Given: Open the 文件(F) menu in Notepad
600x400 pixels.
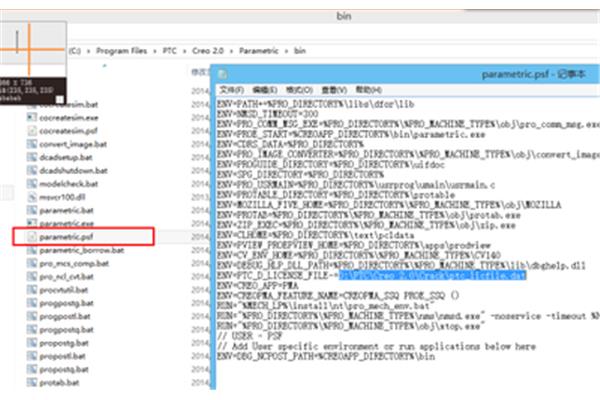Looking at the screenshot, I should coord(232,90).
